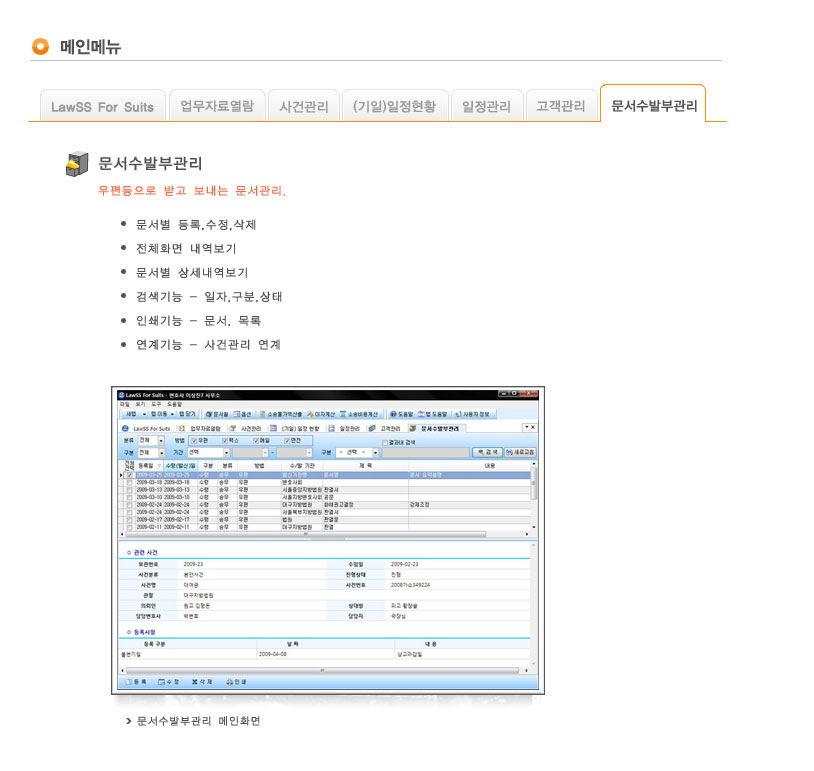Open 탭 도움말 in the toolbar

[x=432, y=414]
